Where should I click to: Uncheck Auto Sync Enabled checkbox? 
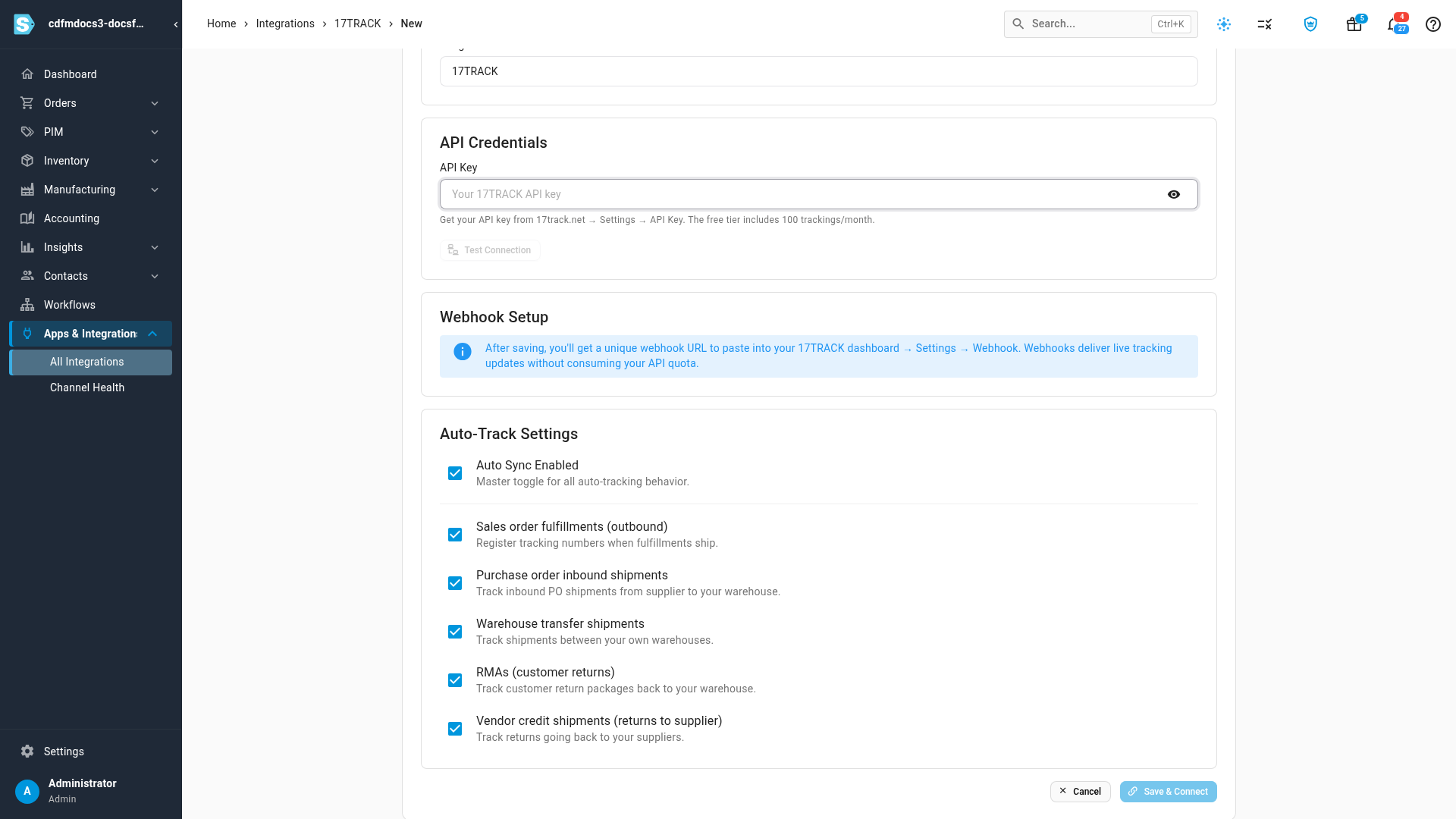[x=455, y=473]
